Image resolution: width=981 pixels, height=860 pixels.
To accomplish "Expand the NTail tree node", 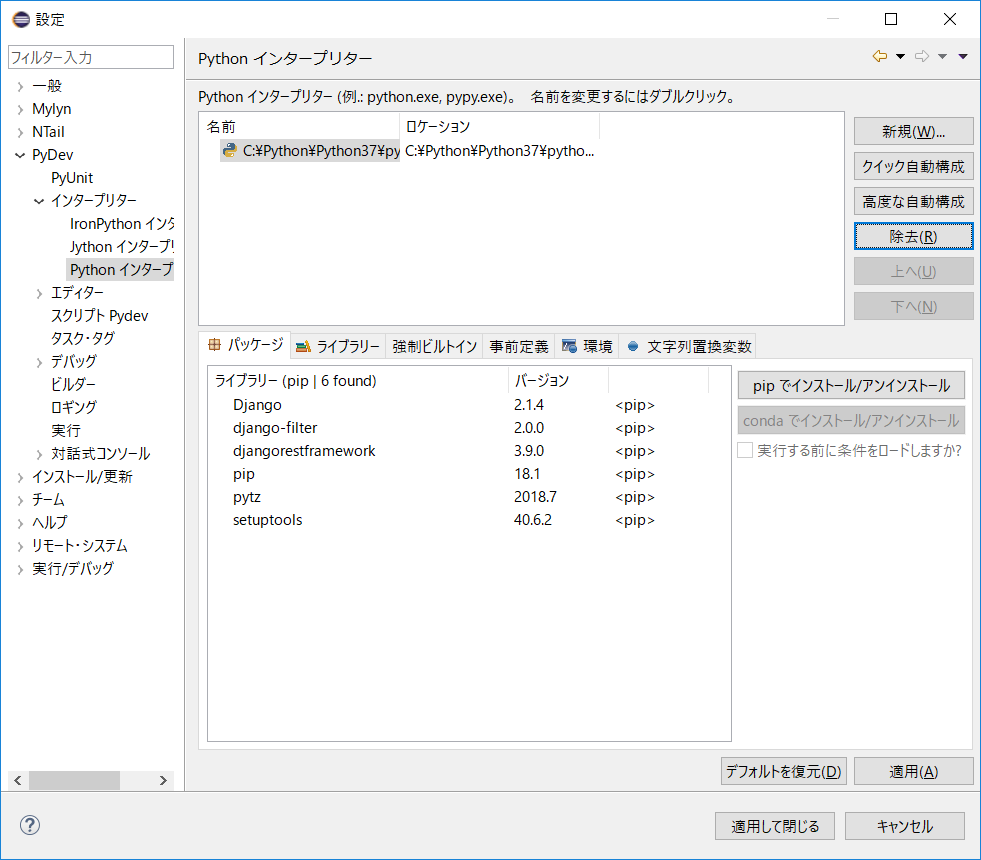I will [x=20, y=133].
